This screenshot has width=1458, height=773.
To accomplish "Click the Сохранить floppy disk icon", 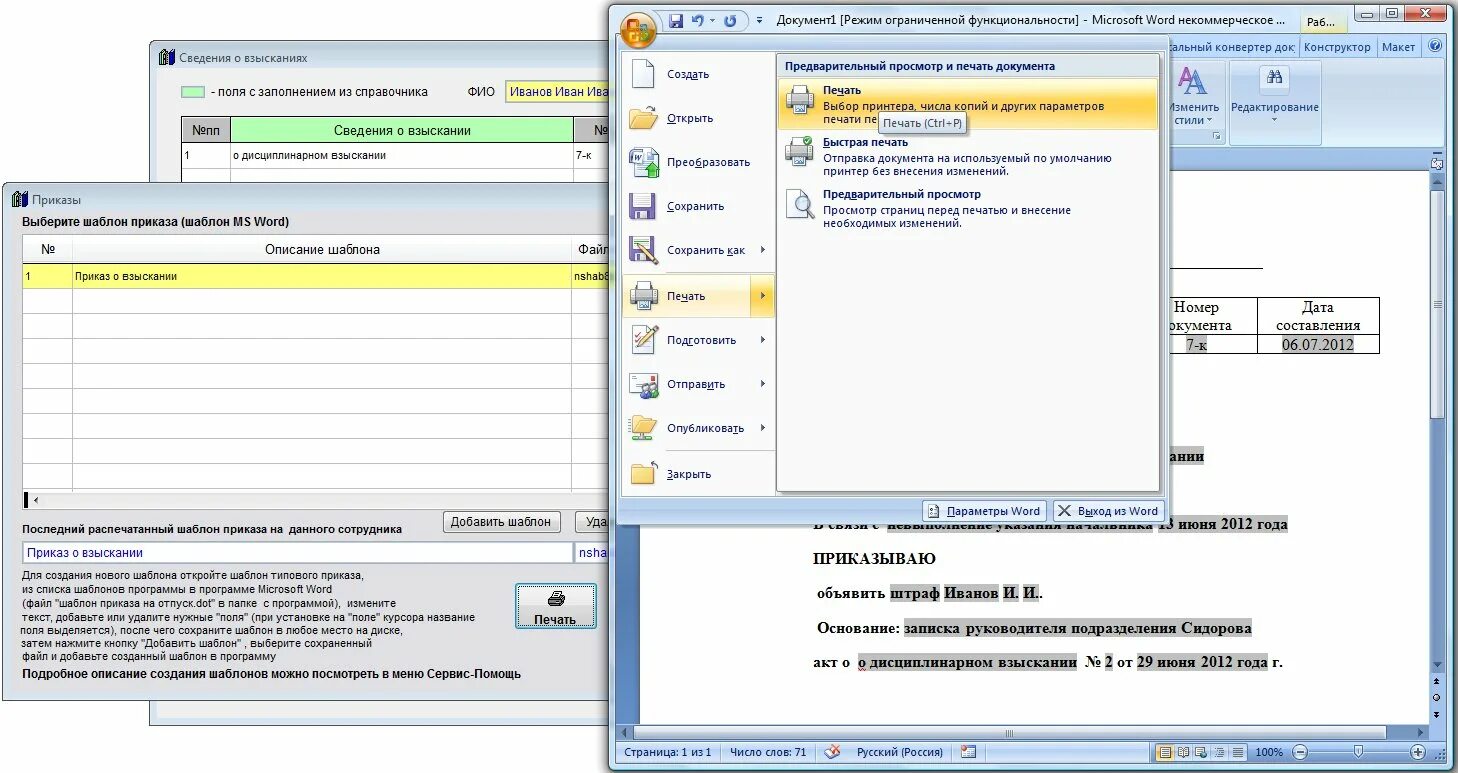I will (x=643, y=206).
